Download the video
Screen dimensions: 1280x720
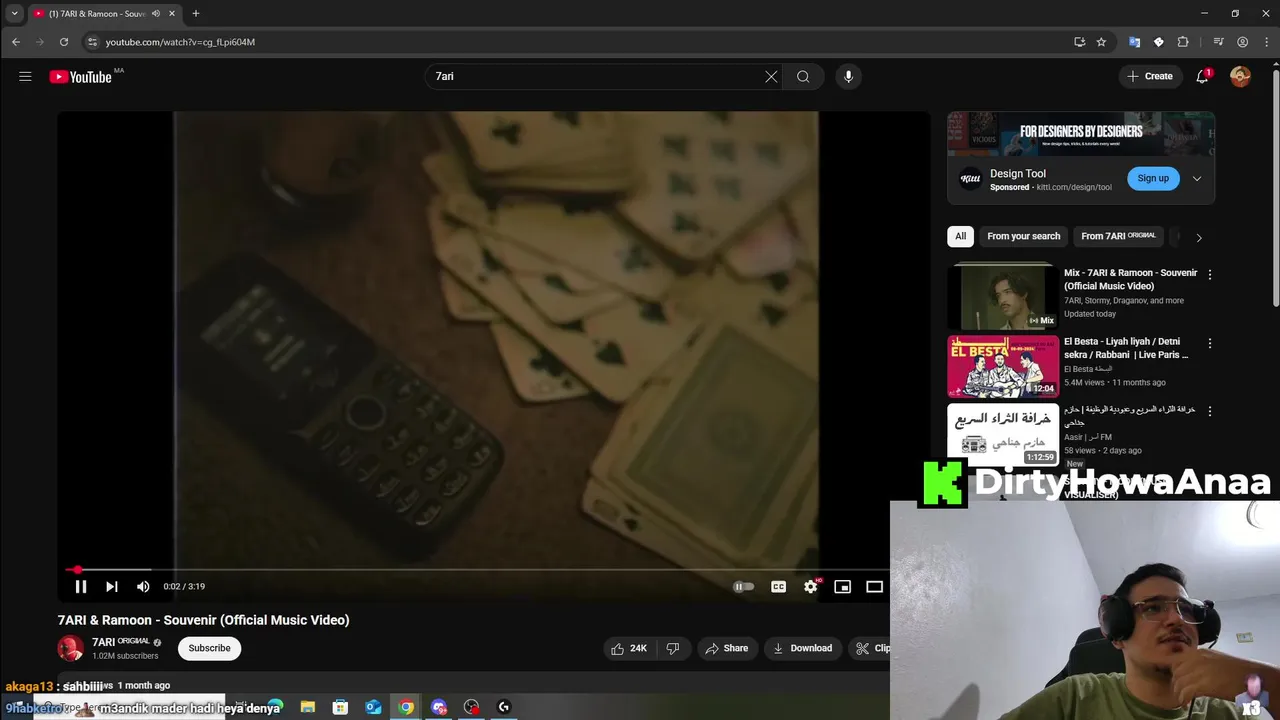(802, 648)
